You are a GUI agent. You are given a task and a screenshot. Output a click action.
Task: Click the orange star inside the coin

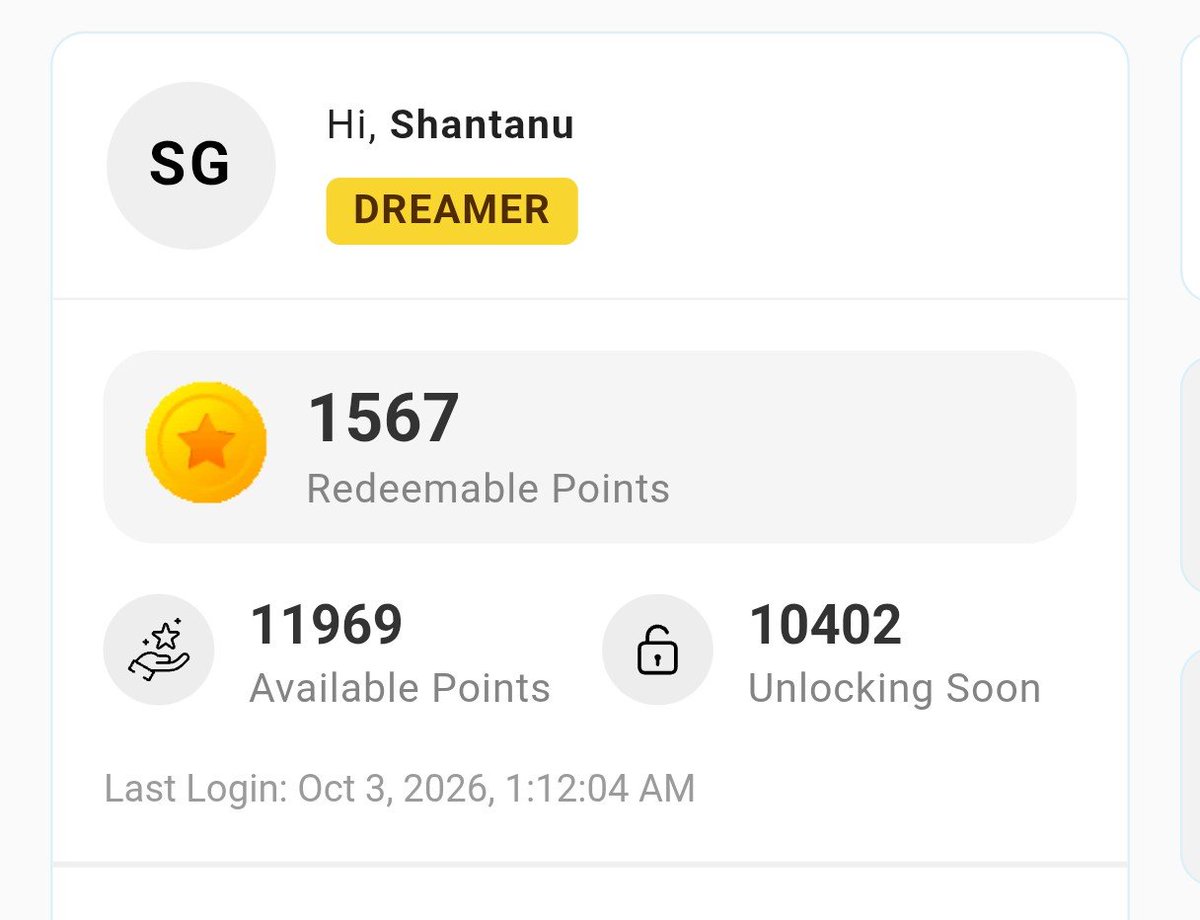(206, 443)
